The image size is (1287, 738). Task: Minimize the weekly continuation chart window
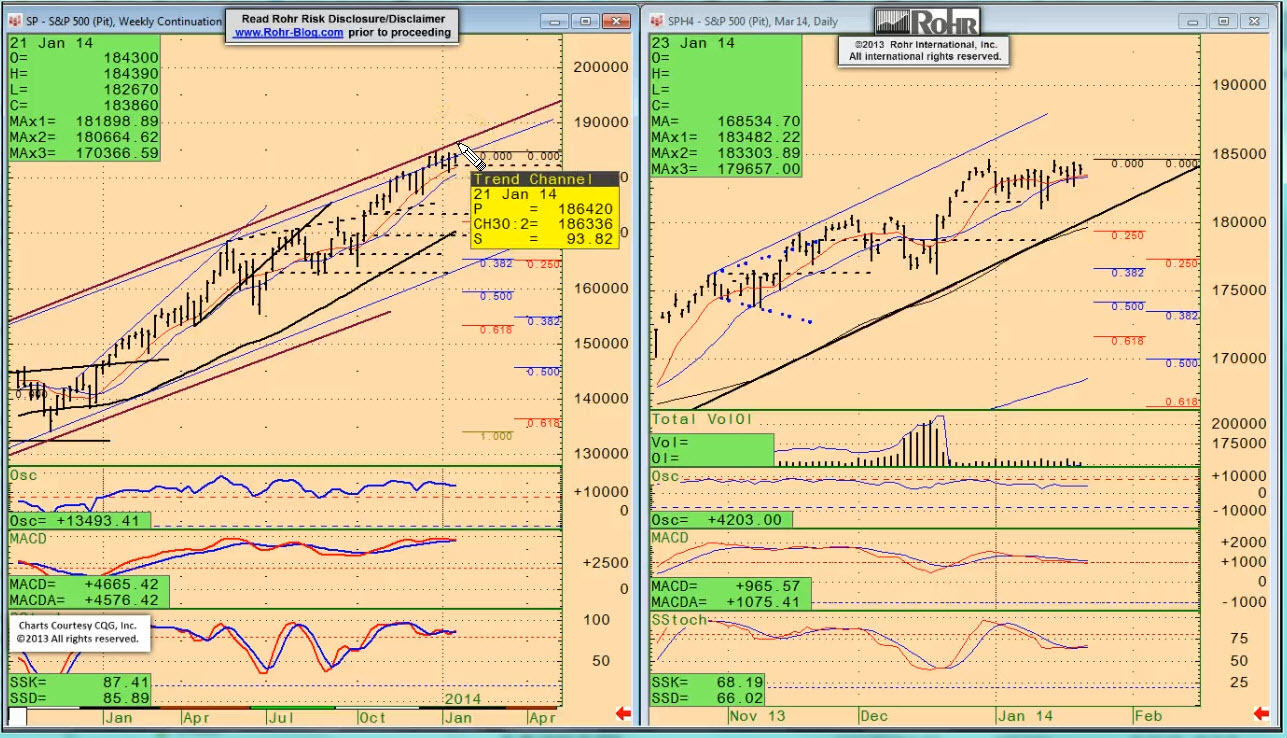[x=555, y=21]
